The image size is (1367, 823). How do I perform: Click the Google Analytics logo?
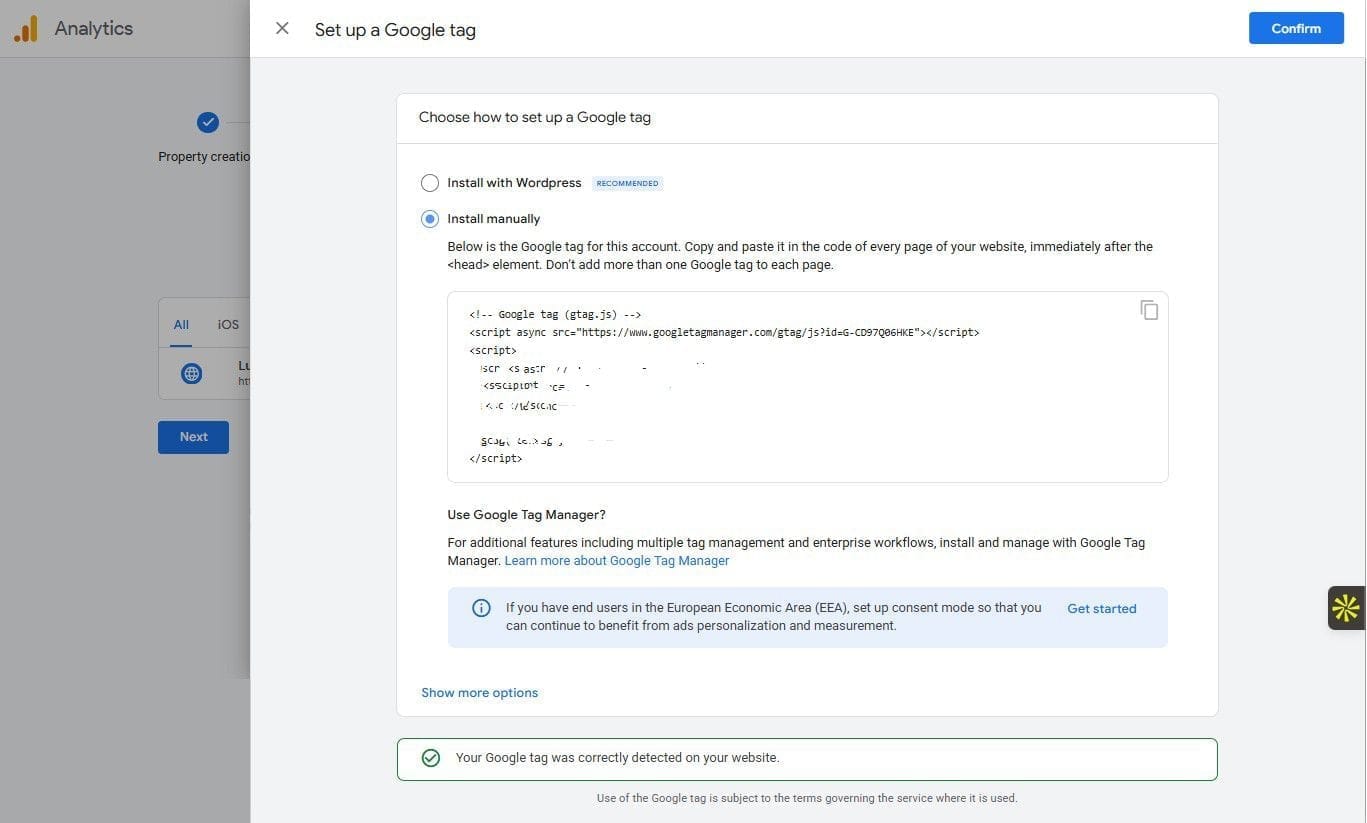(x=26, y=29)
